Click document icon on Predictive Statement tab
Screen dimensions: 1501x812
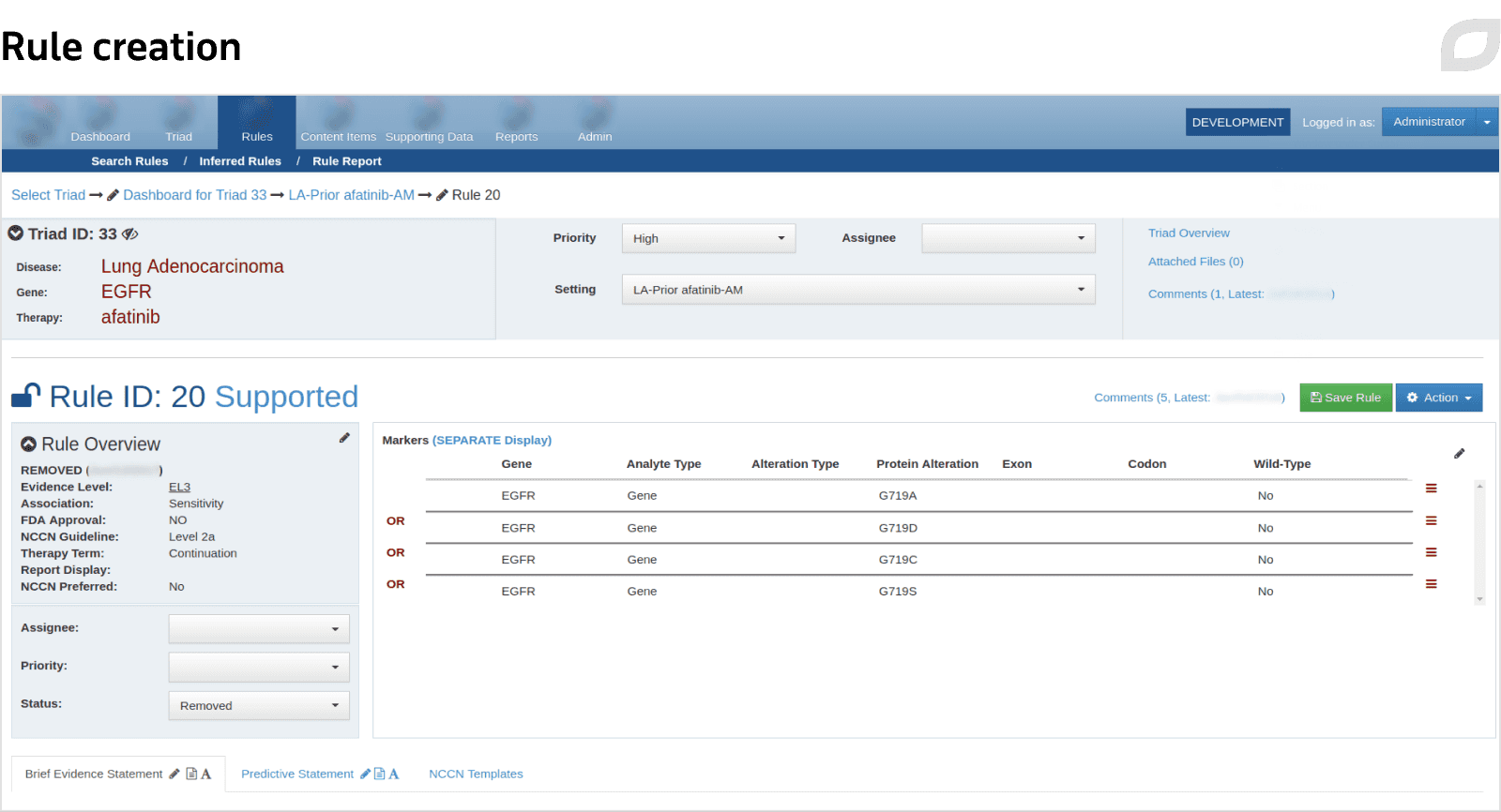pyautogui.click(x=379, y=774)
